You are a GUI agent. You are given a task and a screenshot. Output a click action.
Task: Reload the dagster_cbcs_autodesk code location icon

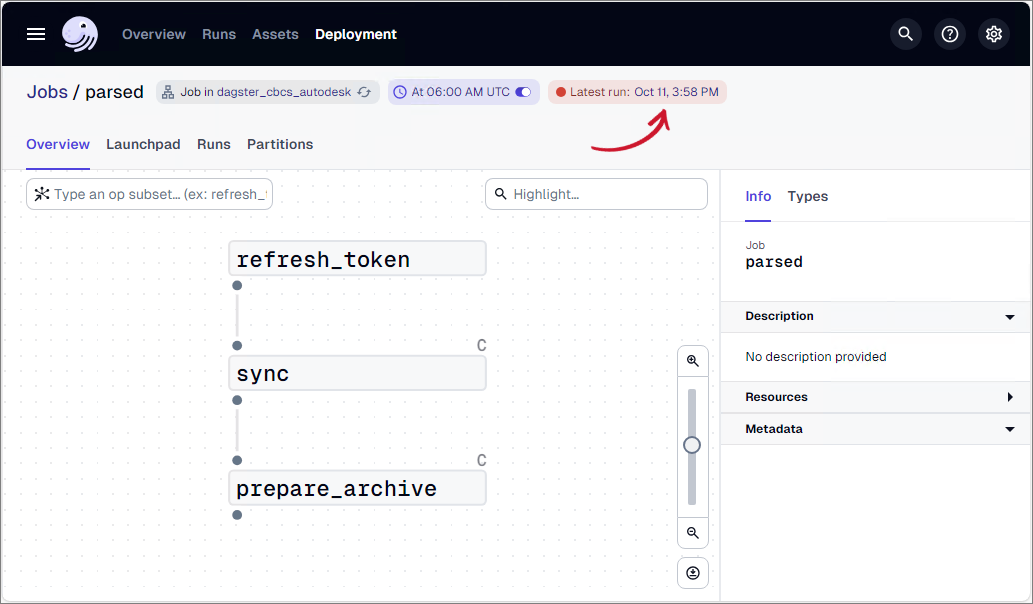pos(365,92)
